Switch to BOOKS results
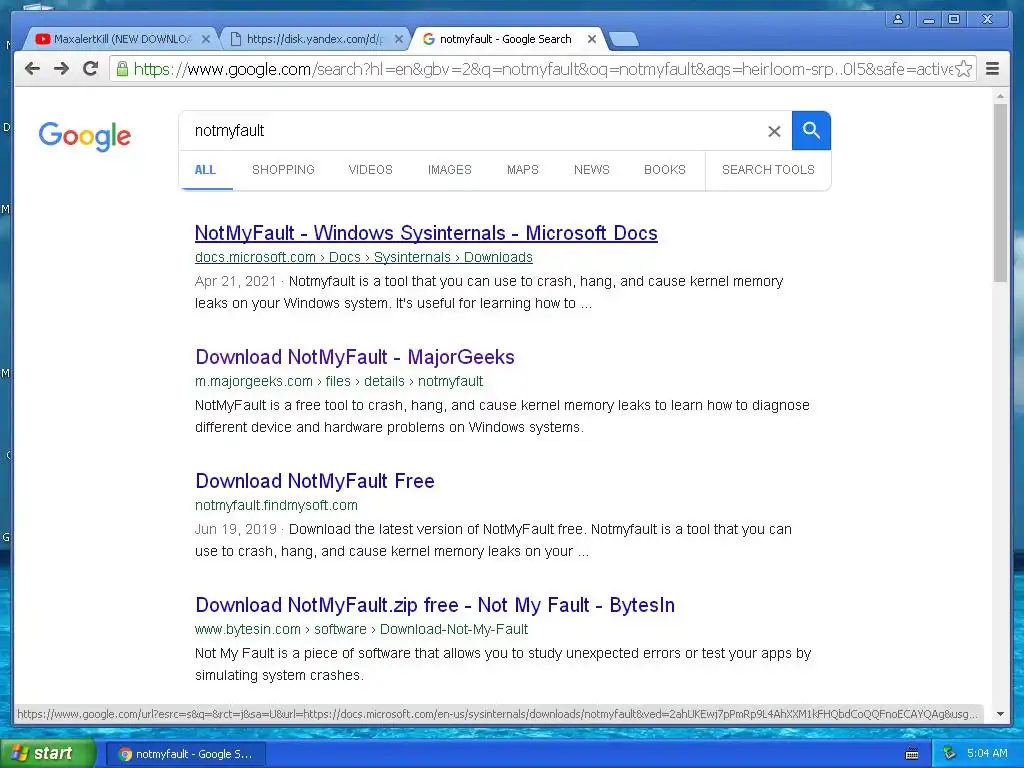Image resolution: width=1024 pixels, height=768 pixels. click(665, 170)
